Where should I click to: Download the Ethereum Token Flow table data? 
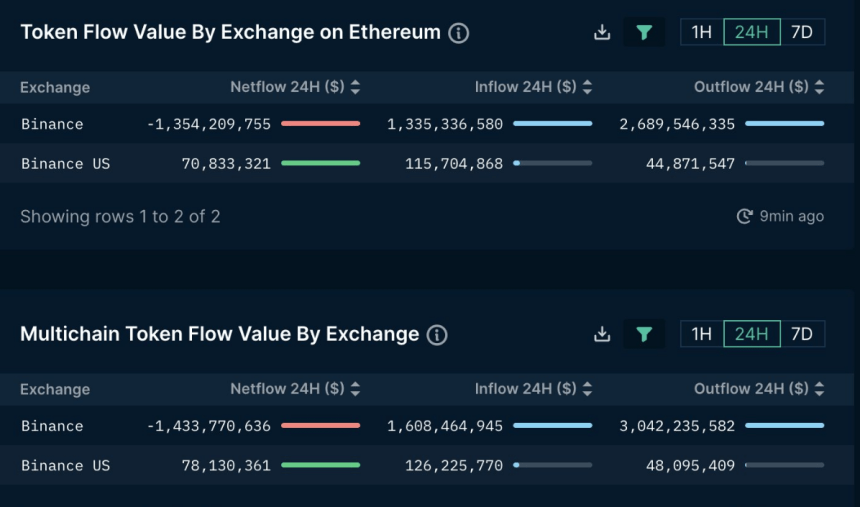coord(602,32)
